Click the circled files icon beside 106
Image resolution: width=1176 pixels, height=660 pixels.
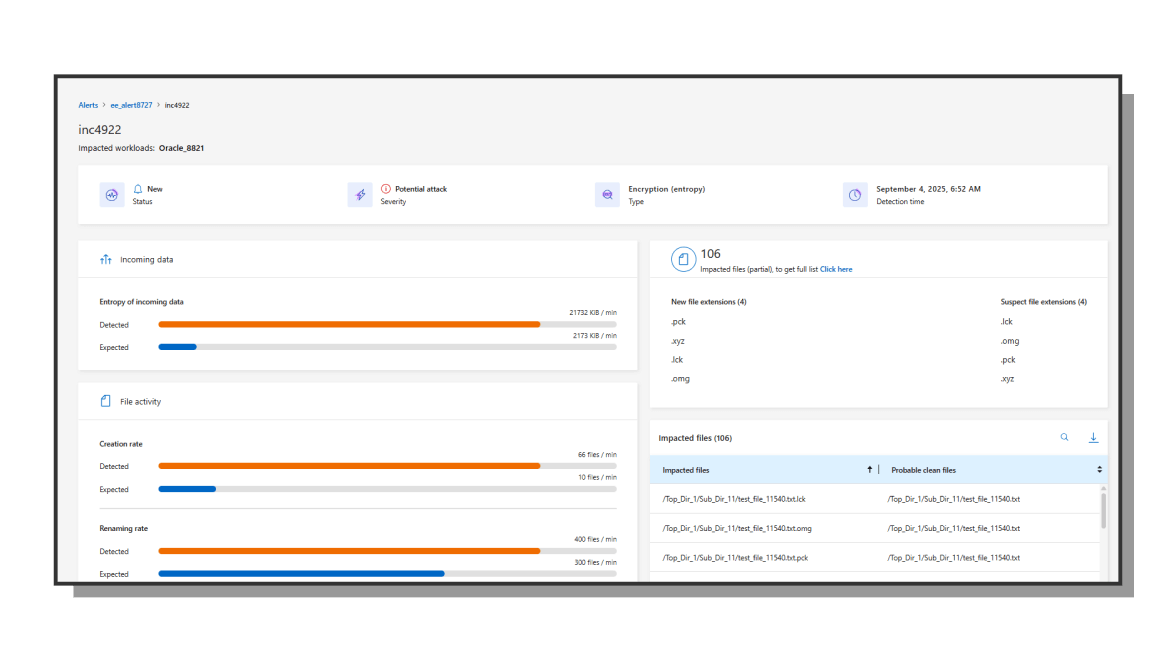click(x=683, y=260)
